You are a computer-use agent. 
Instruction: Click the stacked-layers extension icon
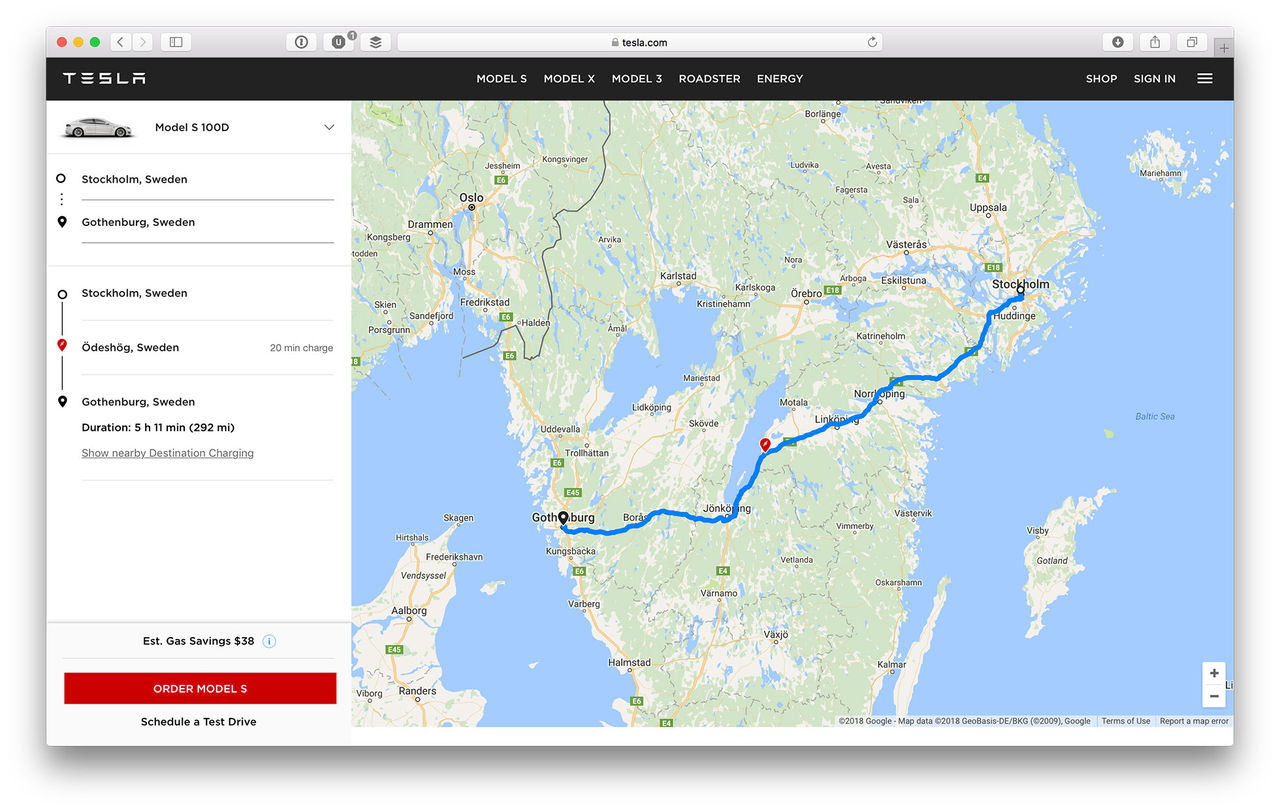coord(375,42)
